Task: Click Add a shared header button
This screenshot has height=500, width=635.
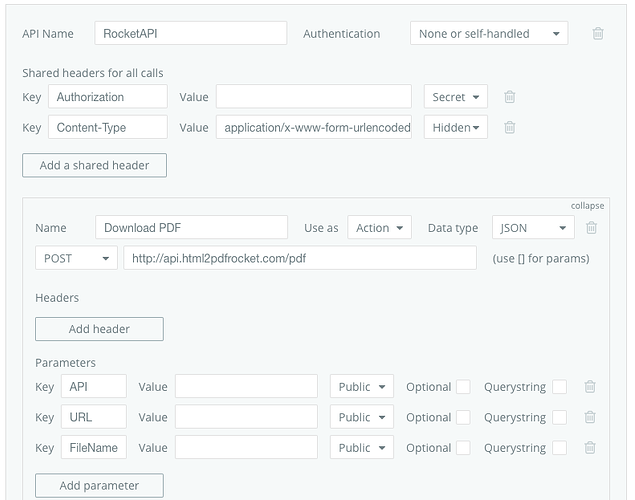Action: coord(94,165)
